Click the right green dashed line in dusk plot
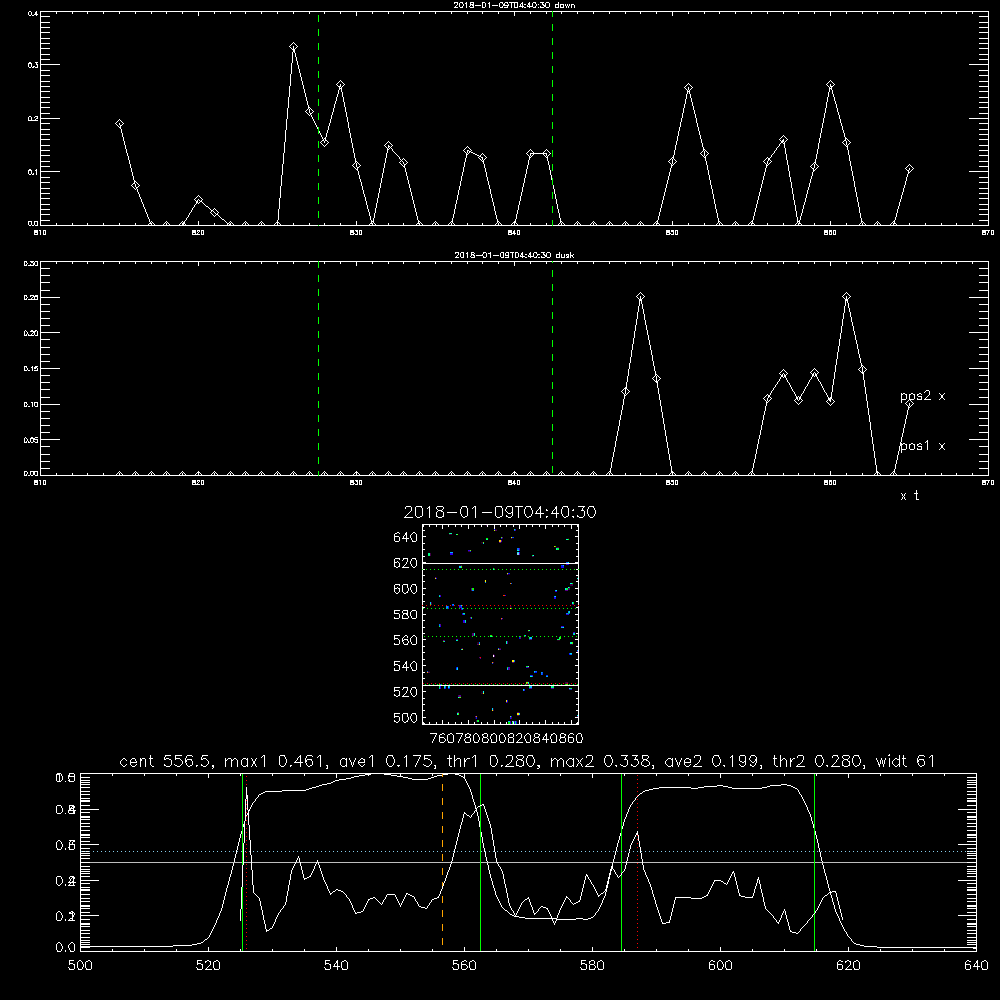This screenshot has height=1000, width=1000. [x=552, y=368]
